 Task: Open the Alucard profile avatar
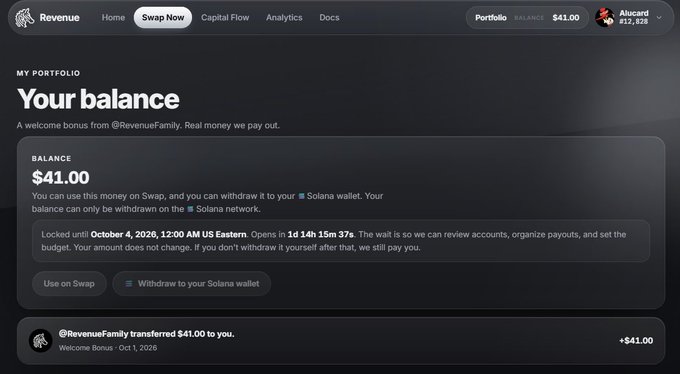click(605, 17)
